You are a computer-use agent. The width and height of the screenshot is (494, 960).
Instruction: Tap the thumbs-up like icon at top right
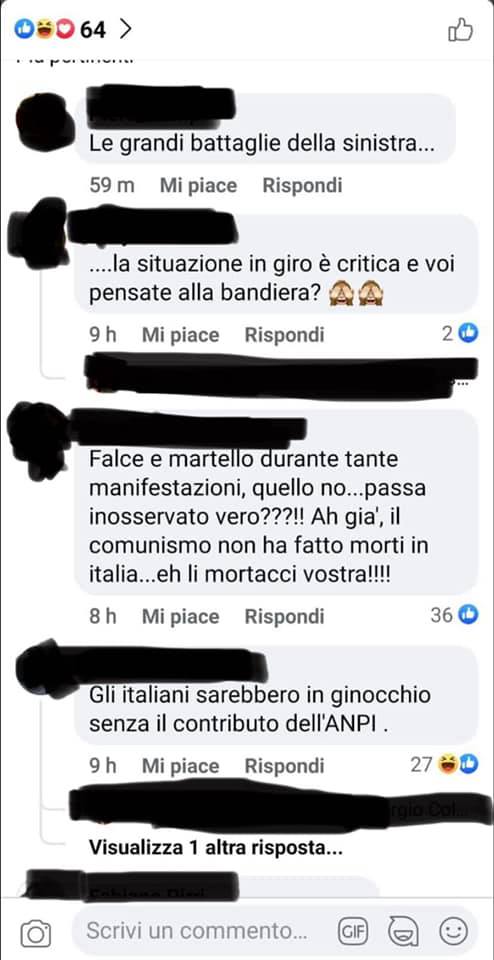click(460, 29)
